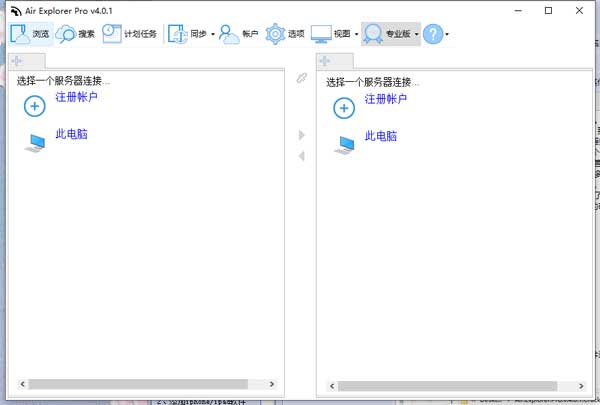This screenshot has height=405, width=600.
Task: Click the 搜索 (Search) toolbar button
Action: (x=76, y=34)
